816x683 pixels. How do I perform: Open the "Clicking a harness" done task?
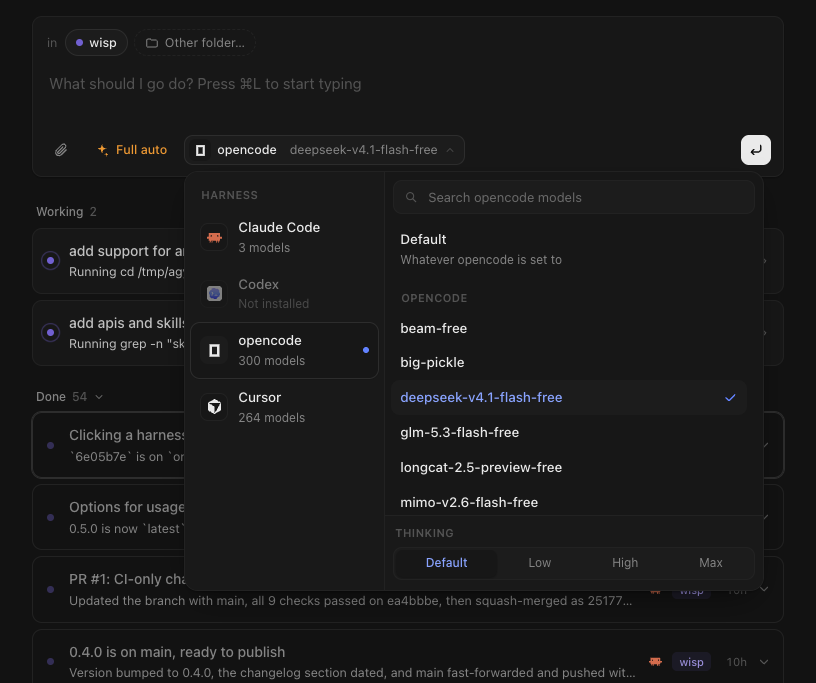(108, 445)
